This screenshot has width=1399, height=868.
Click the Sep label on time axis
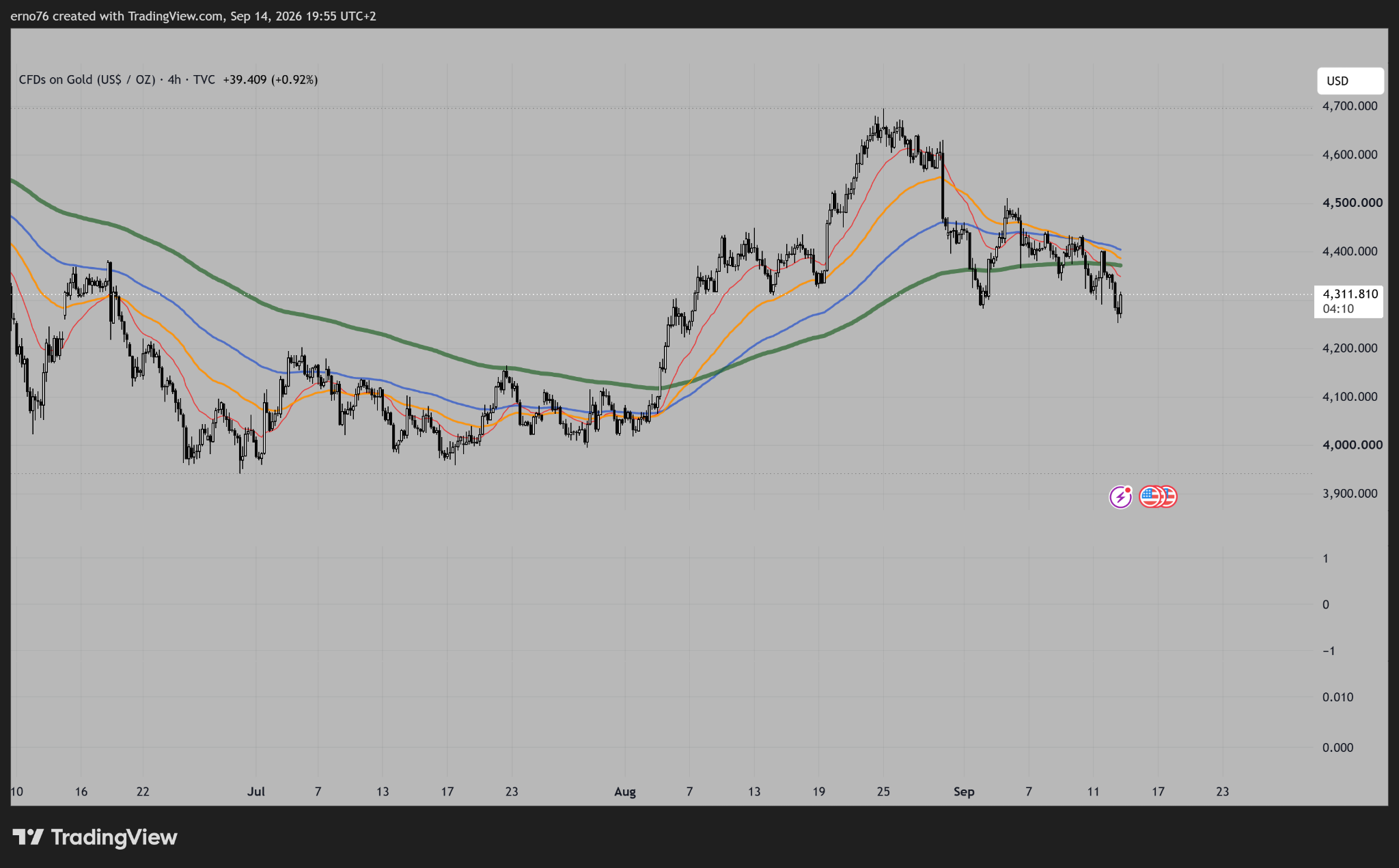coord(964,792)
